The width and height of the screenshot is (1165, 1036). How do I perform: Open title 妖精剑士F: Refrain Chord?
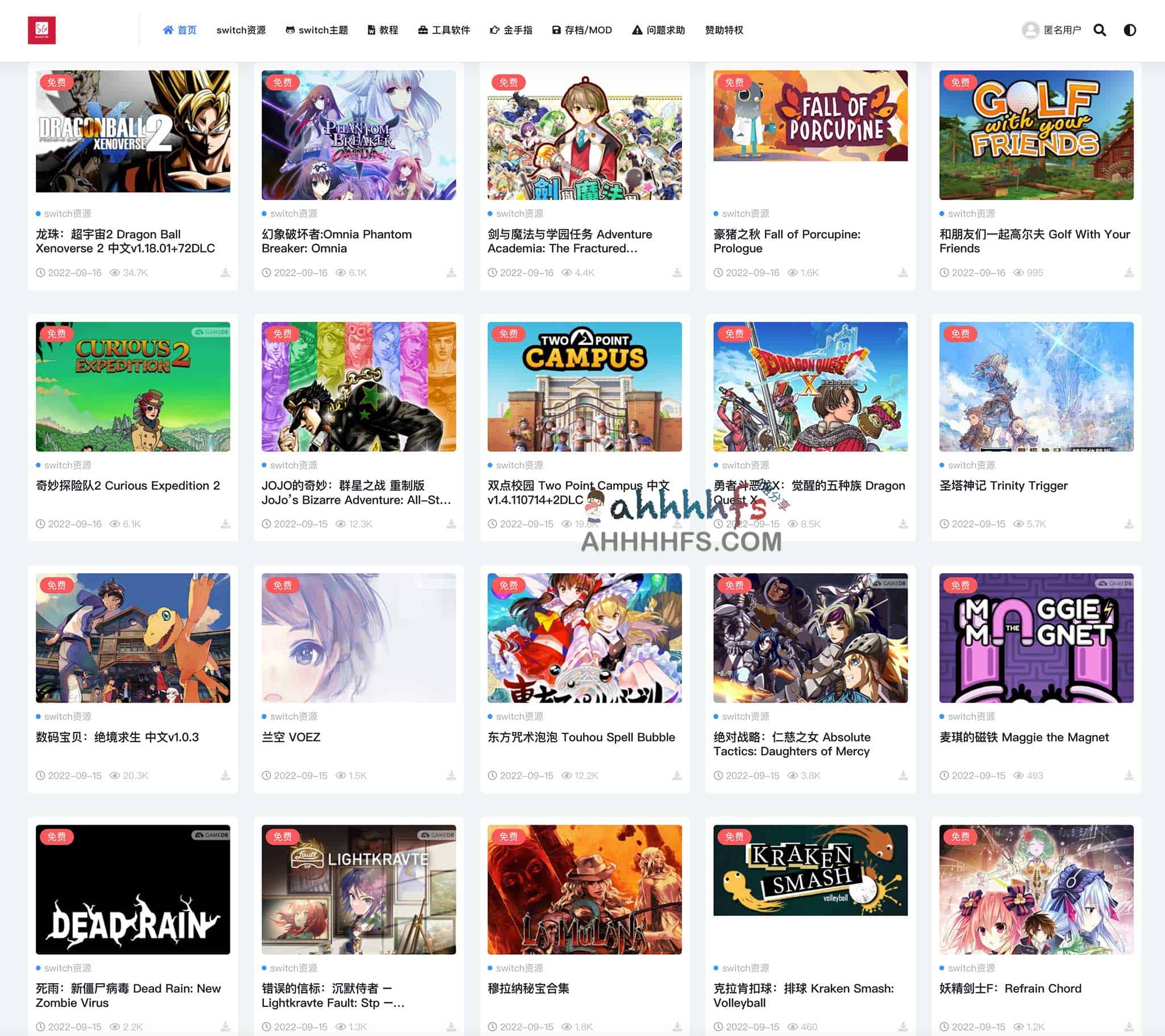point(1010,989)
